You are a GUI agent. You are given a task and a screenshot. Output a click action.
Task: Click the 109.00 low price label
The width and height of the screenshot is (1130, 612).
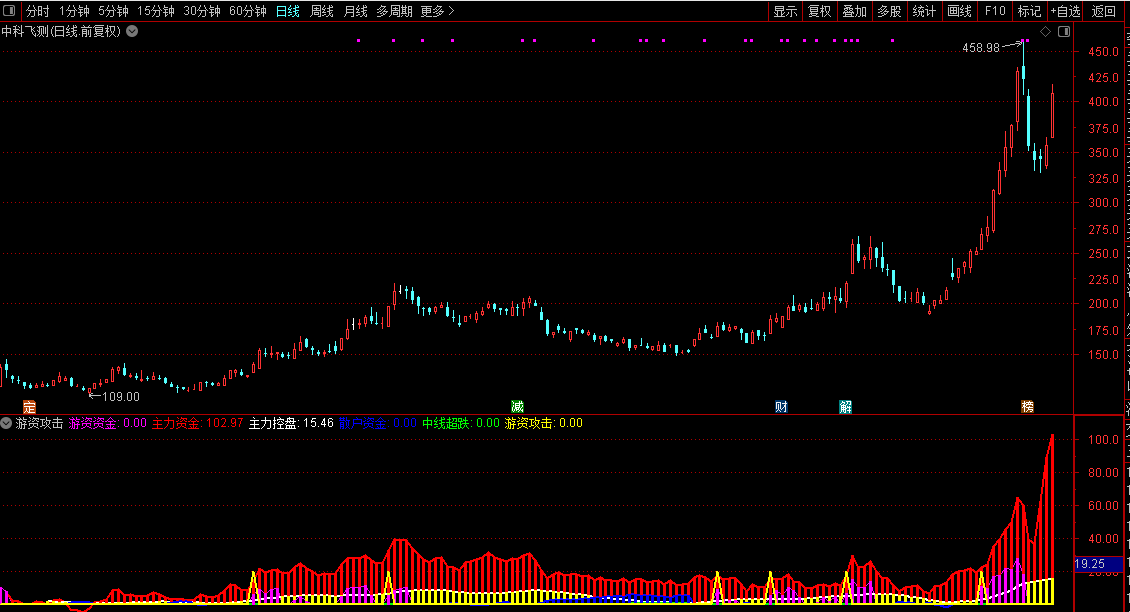point(121,396)
